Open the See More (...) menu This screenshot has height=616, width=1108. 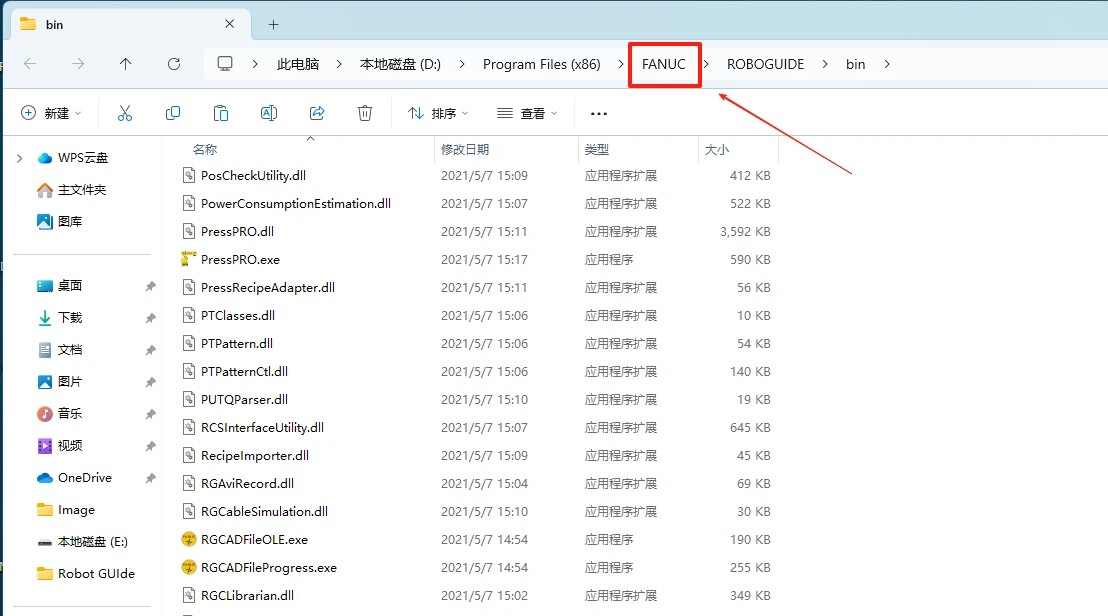click(598, 113)
